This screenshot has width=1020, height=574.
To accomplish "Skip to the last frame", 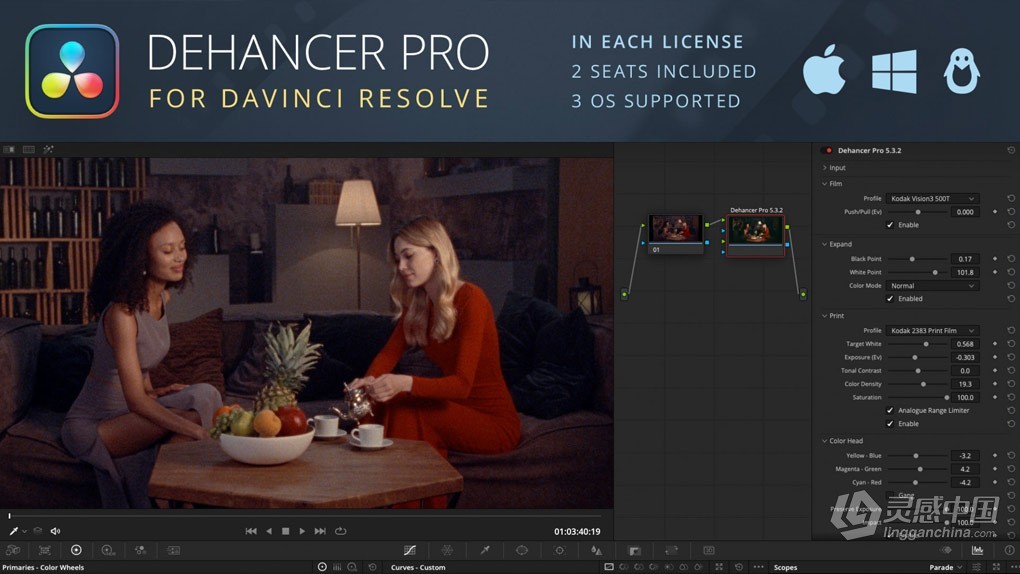I will point(320,531).
